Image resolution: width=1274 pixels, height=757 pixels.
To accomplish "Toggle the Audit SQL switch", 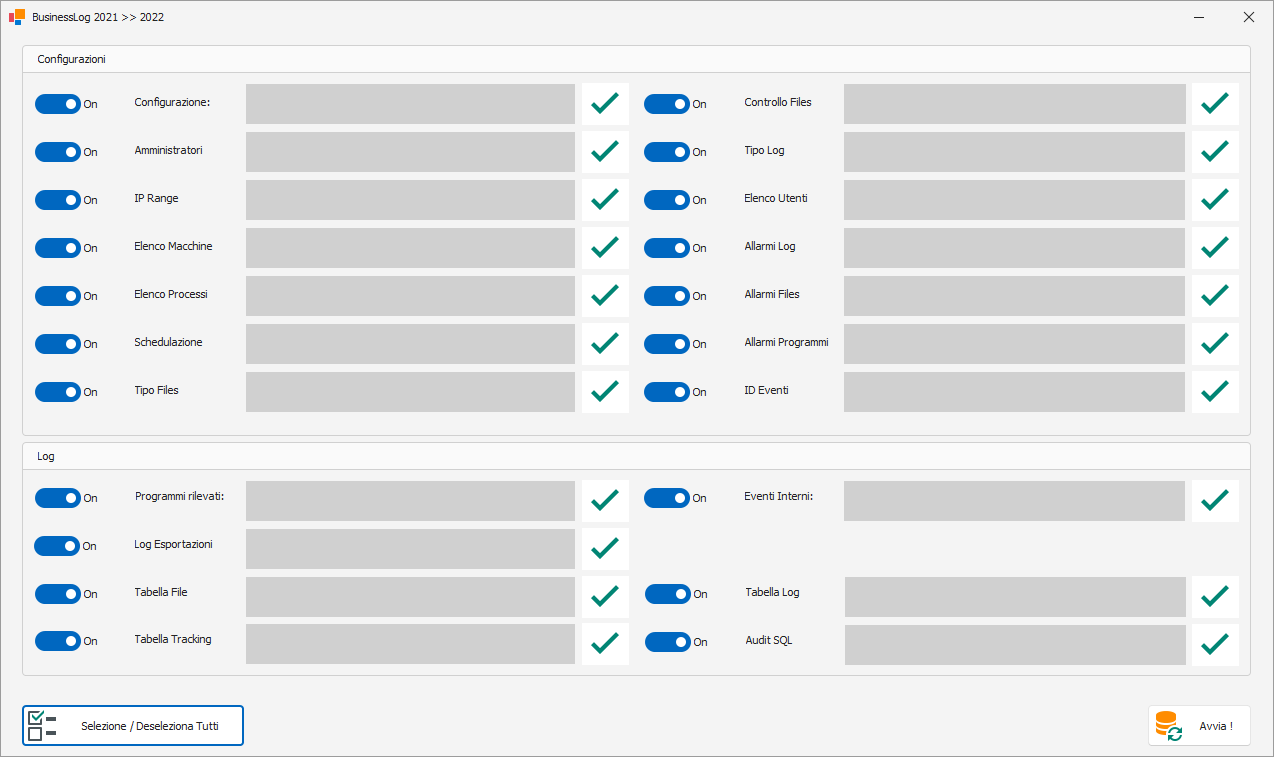I will [x=668, y=642].
